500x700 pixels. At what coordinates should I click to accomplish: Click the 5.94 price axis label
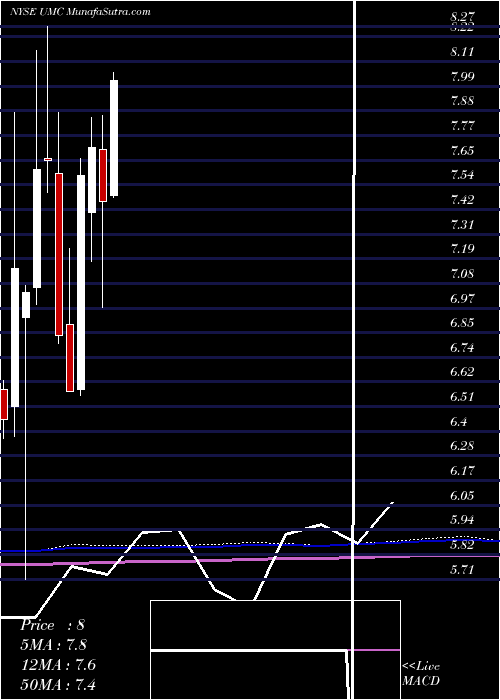tap(462, 520)
